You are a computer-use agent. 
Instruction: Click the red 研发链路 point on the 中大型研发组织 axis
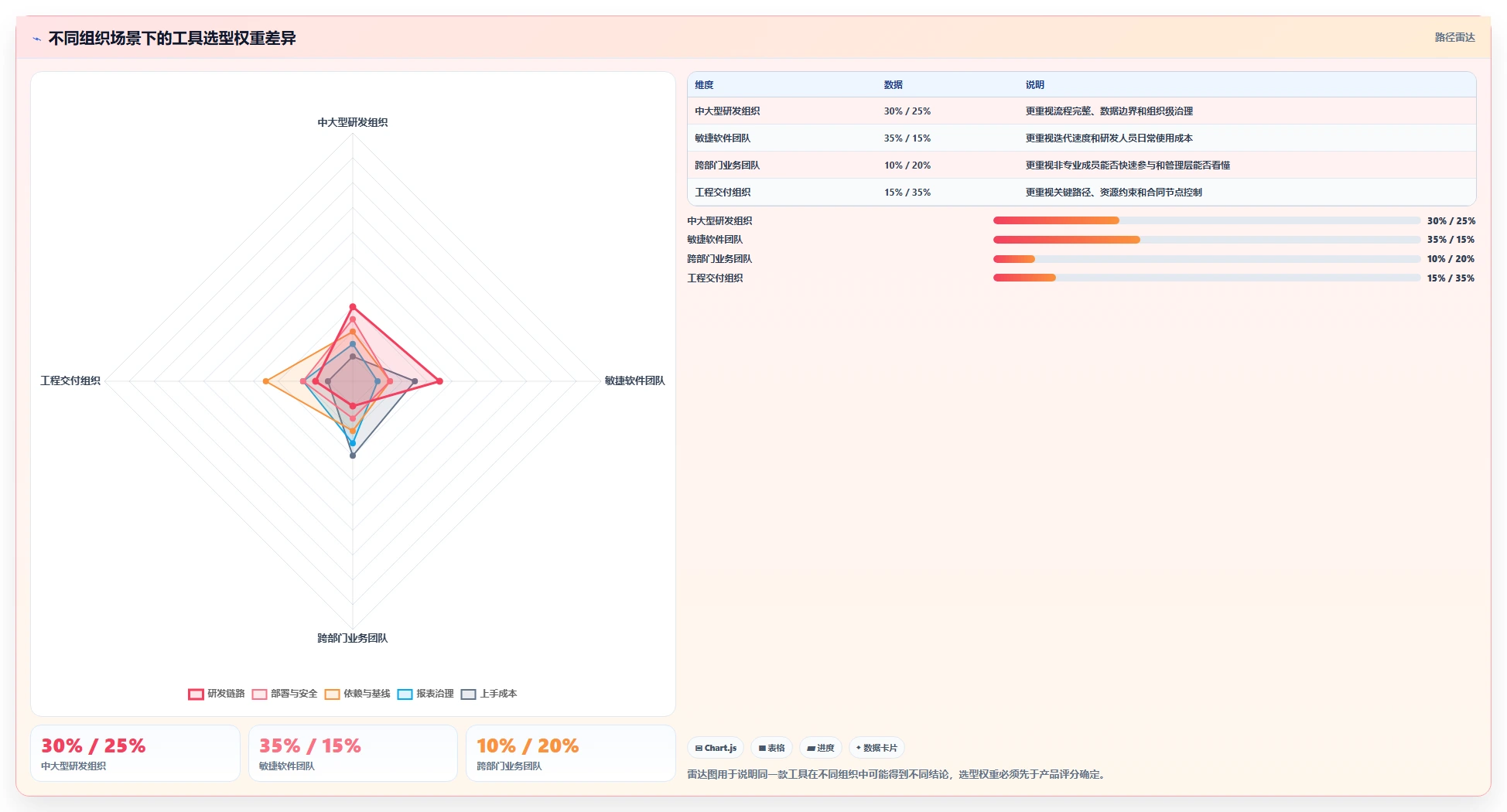point(353,307)
